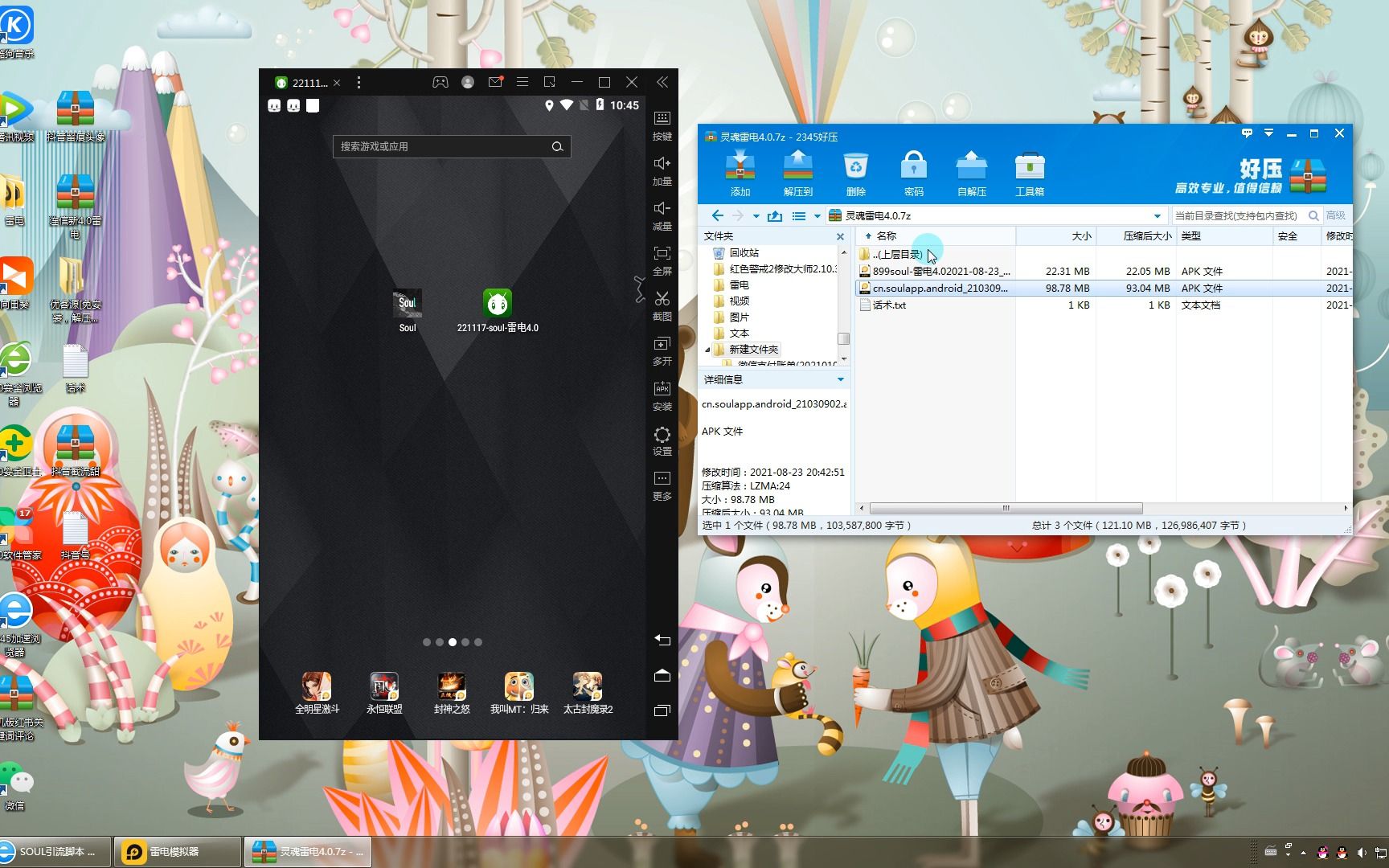
Task: Collapse the emulator sidebar with the double arrow
Action: pos(662,82)
